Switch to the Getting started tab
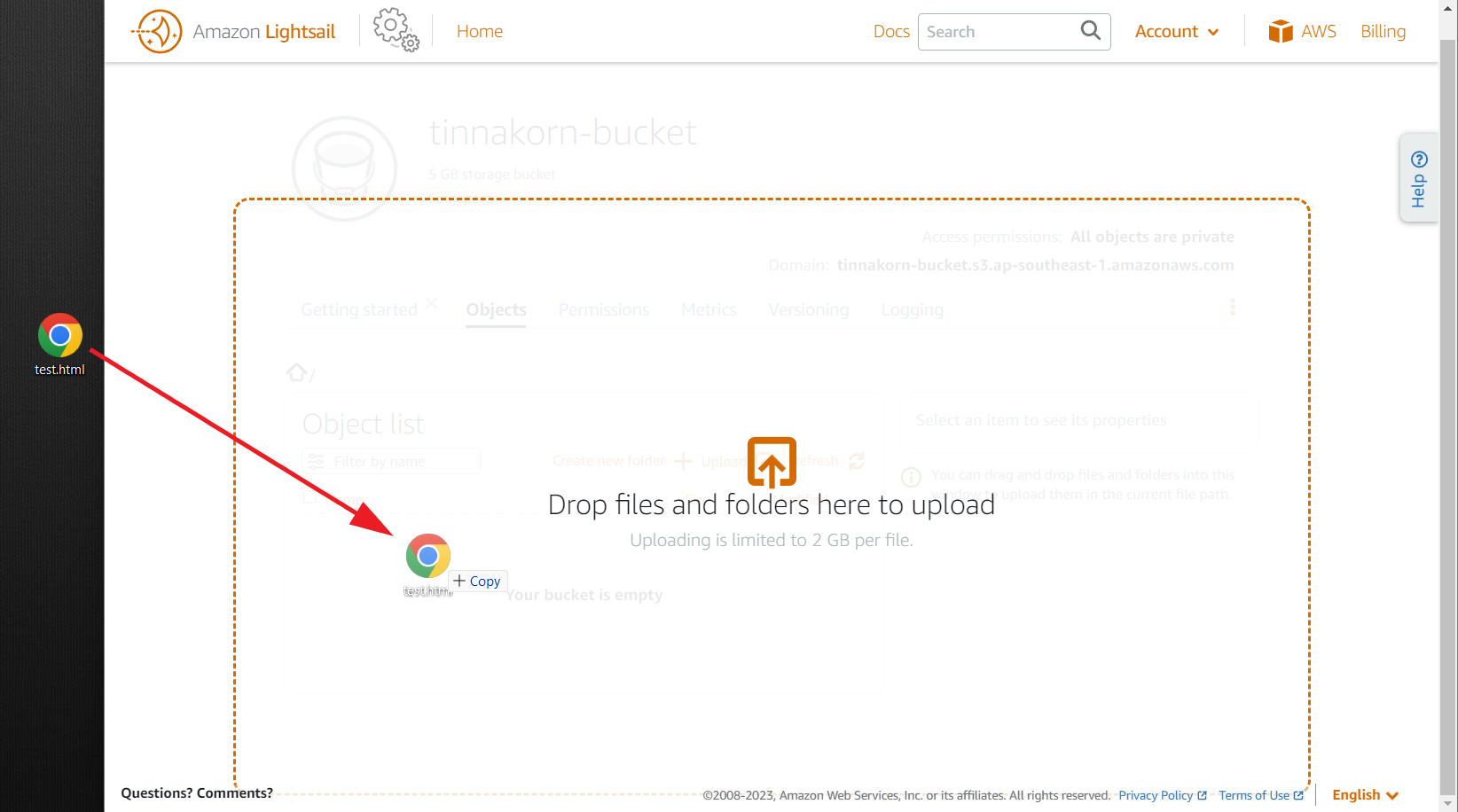The width and height of the screenshot is (1458, 812). tap(359, 309)
